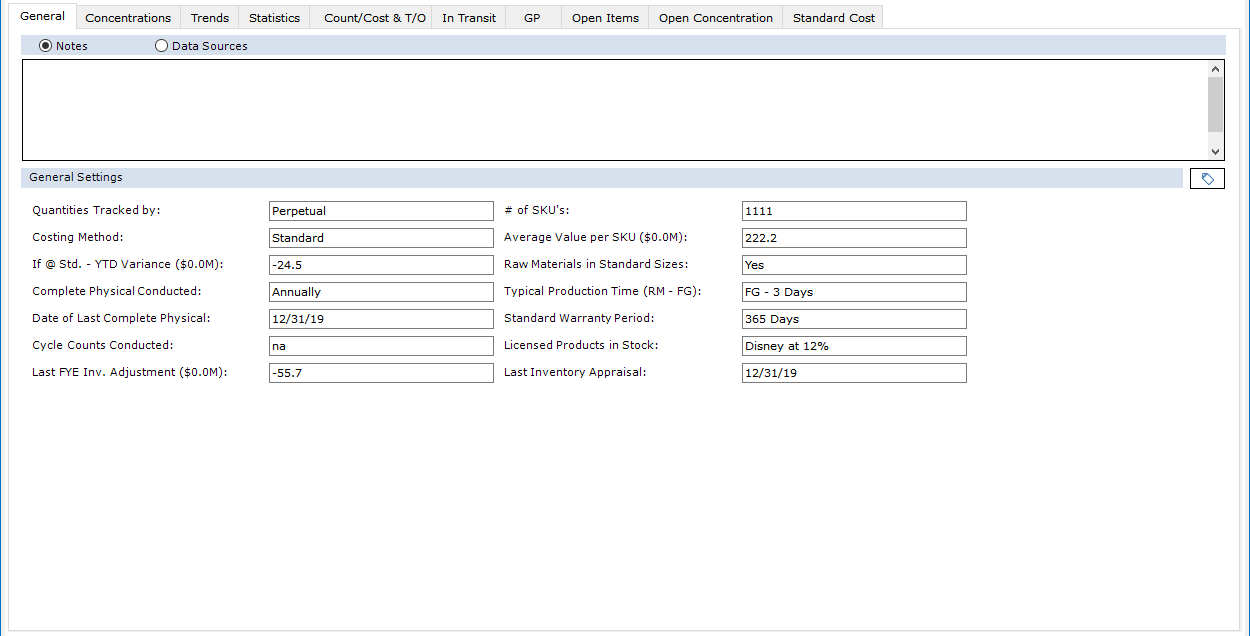
Task: Click the # of SKU's field
Action: 853,211
